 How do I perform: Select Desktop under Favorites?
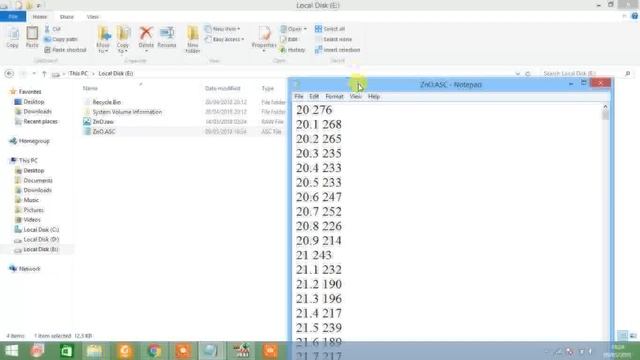33,102
